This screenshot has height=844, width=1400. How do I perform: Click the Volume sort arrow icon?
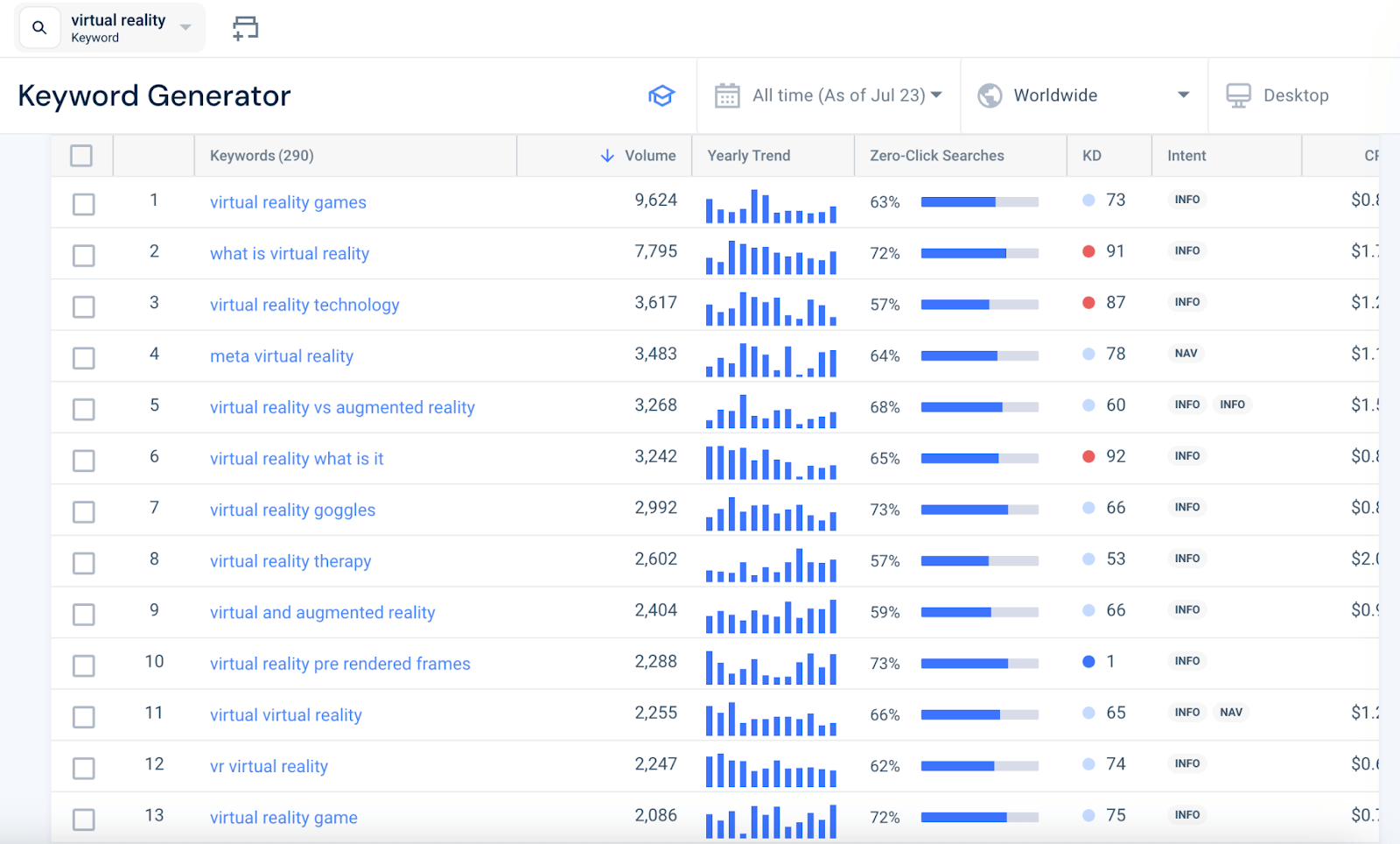[607, 156]
